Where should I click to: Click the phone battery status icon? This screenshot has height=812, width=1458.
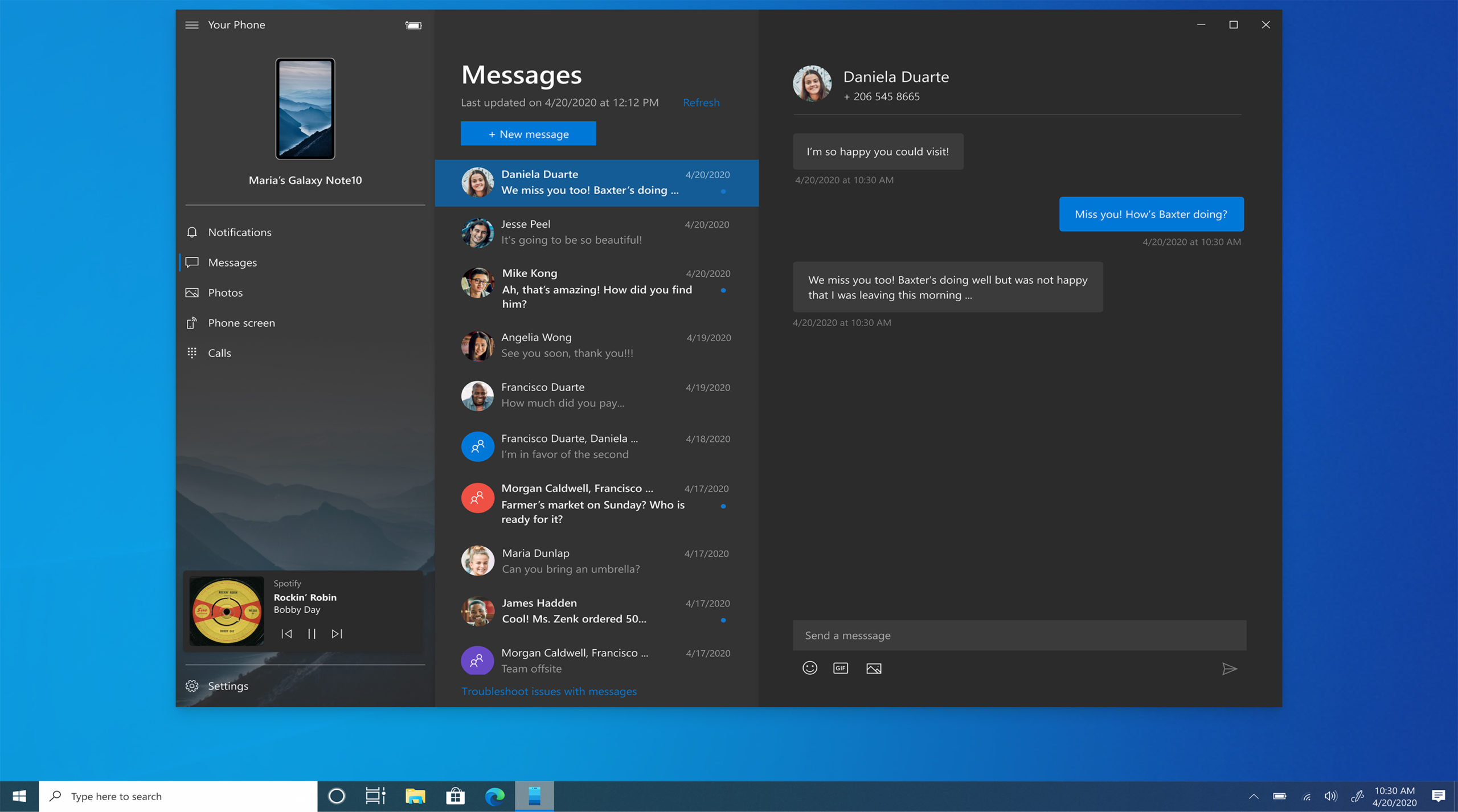point(413,25)
